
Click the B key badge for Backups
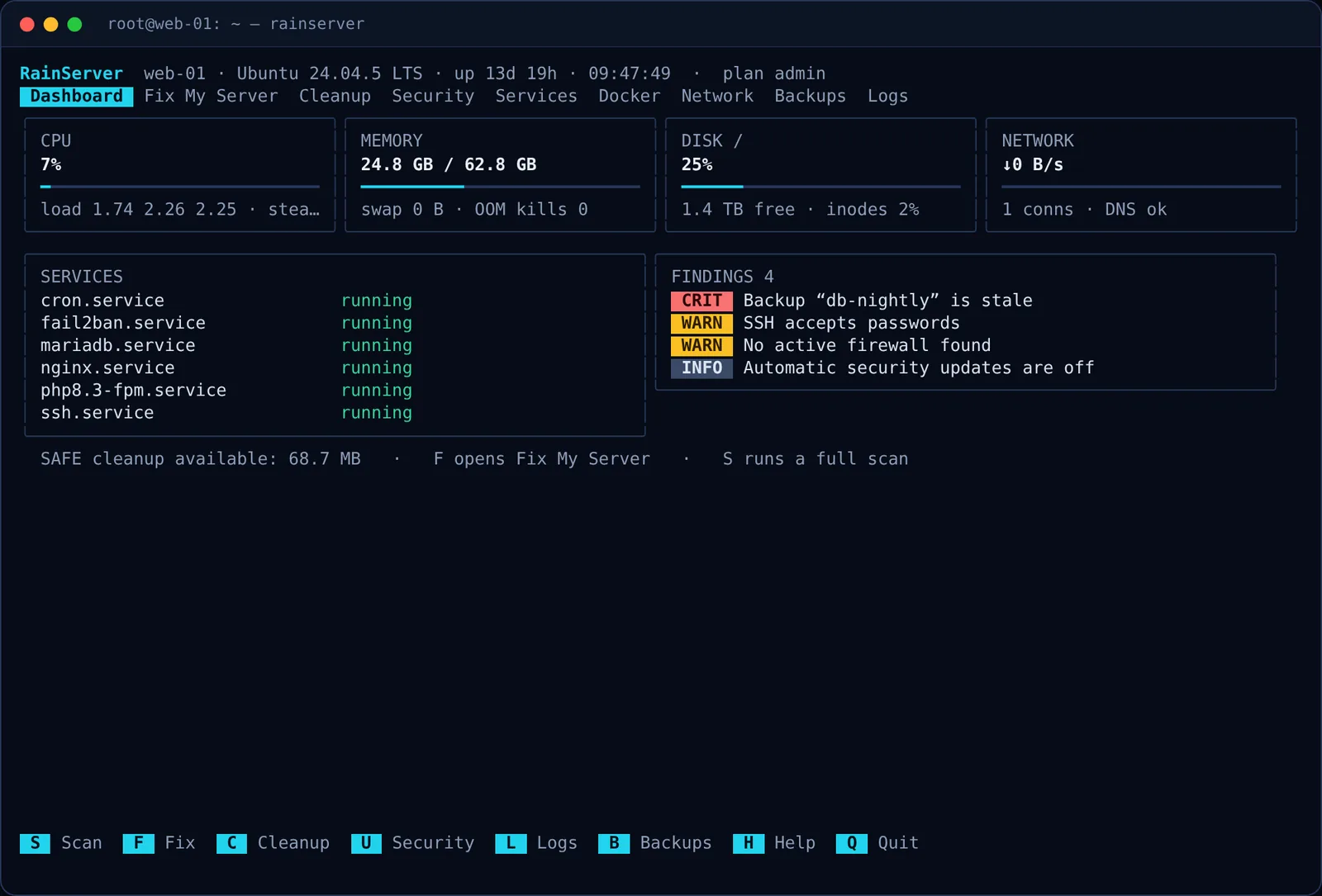614,843
